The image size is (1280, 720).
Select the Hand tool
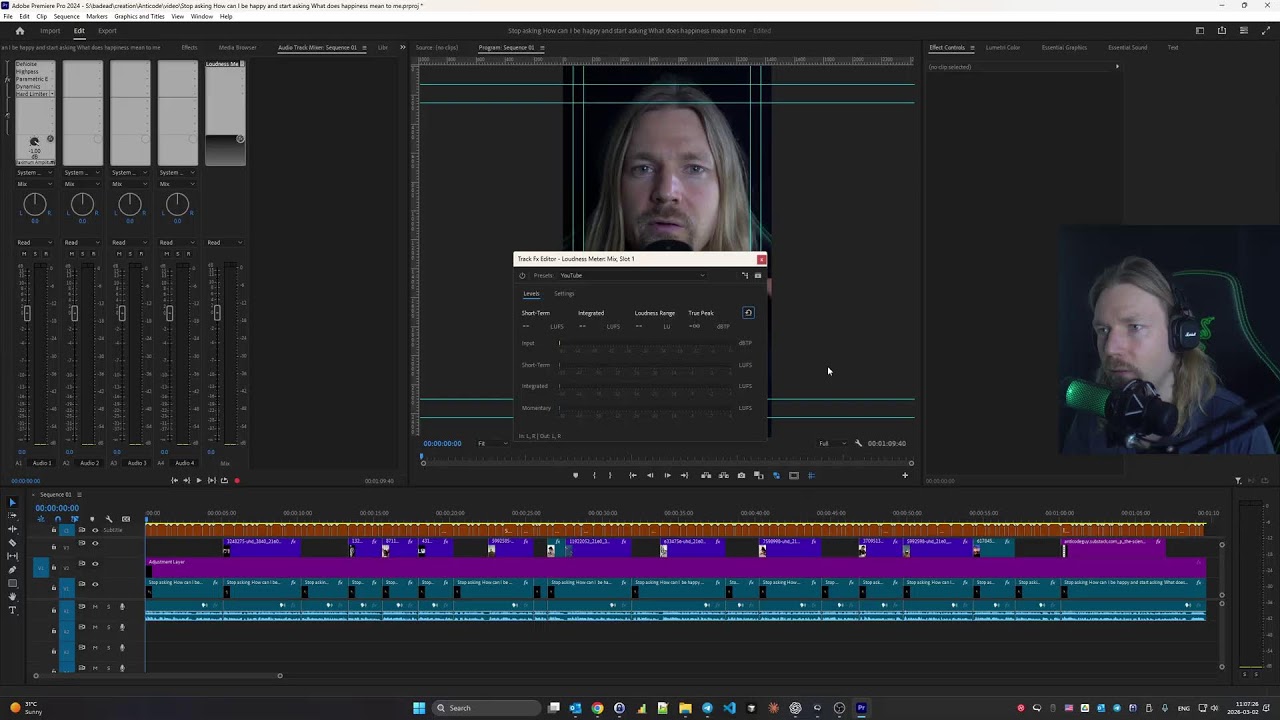click(x=13, y=597)
